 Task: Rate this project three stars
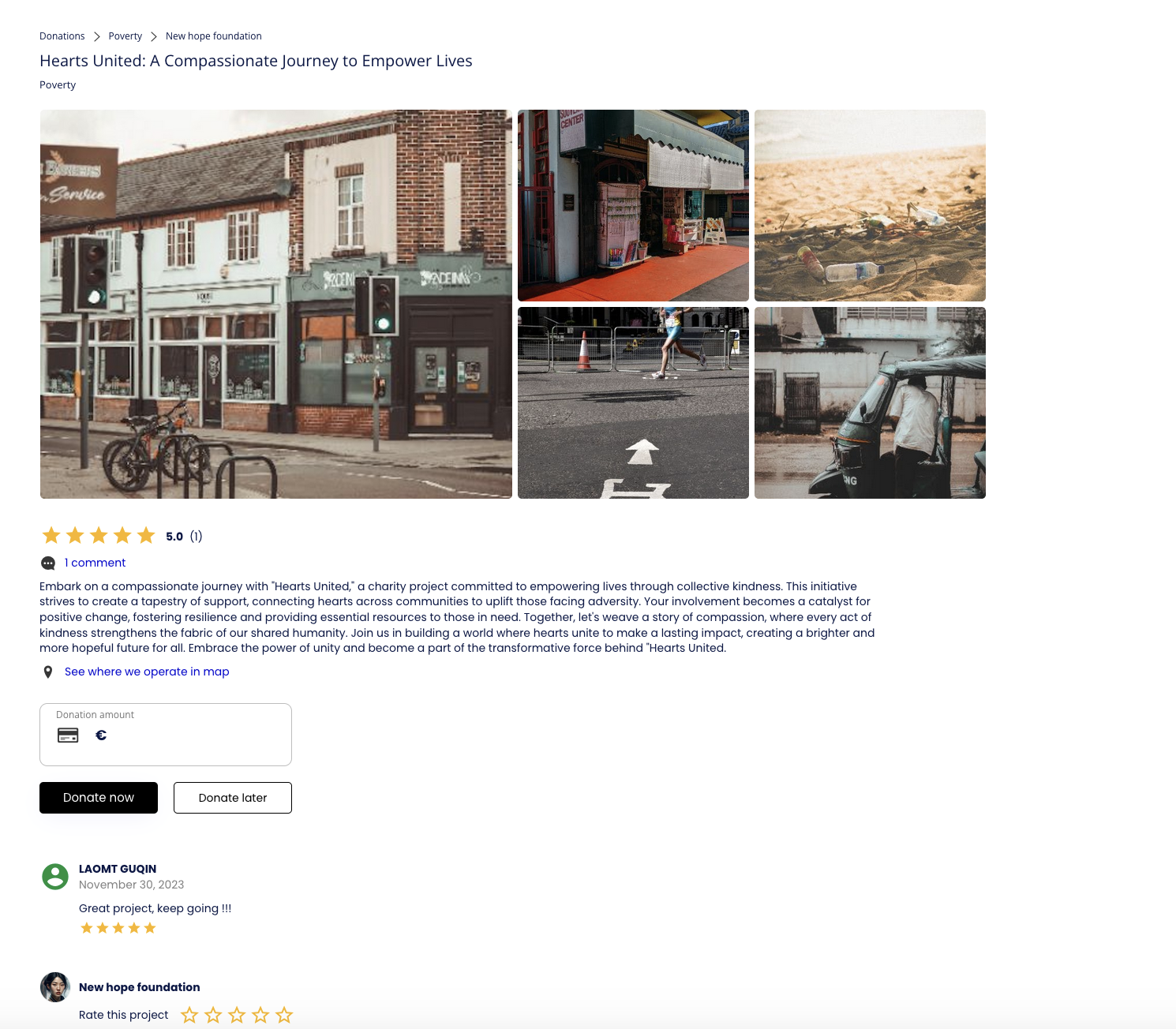(x=237, y=1016)
